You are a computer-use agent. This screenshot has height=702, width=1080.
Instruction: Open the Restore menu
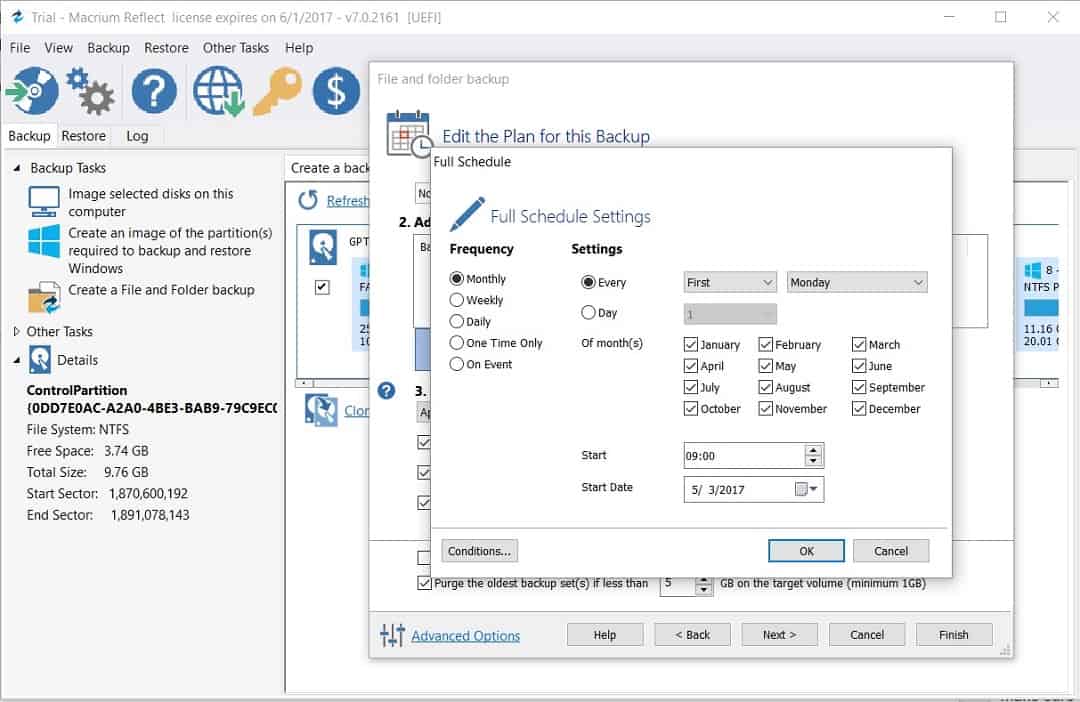click(x=166, y=48)
